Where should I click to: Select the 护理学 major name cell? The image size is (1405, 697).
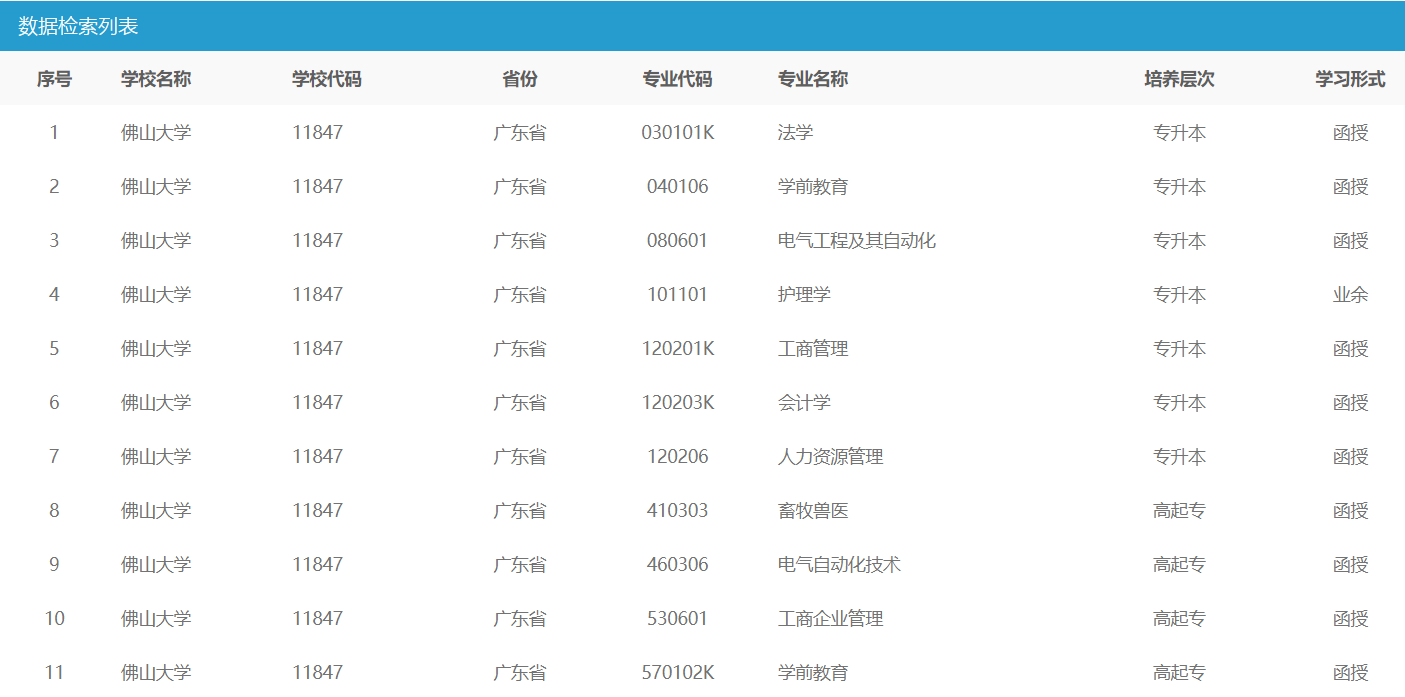click(x=804, y=295)
